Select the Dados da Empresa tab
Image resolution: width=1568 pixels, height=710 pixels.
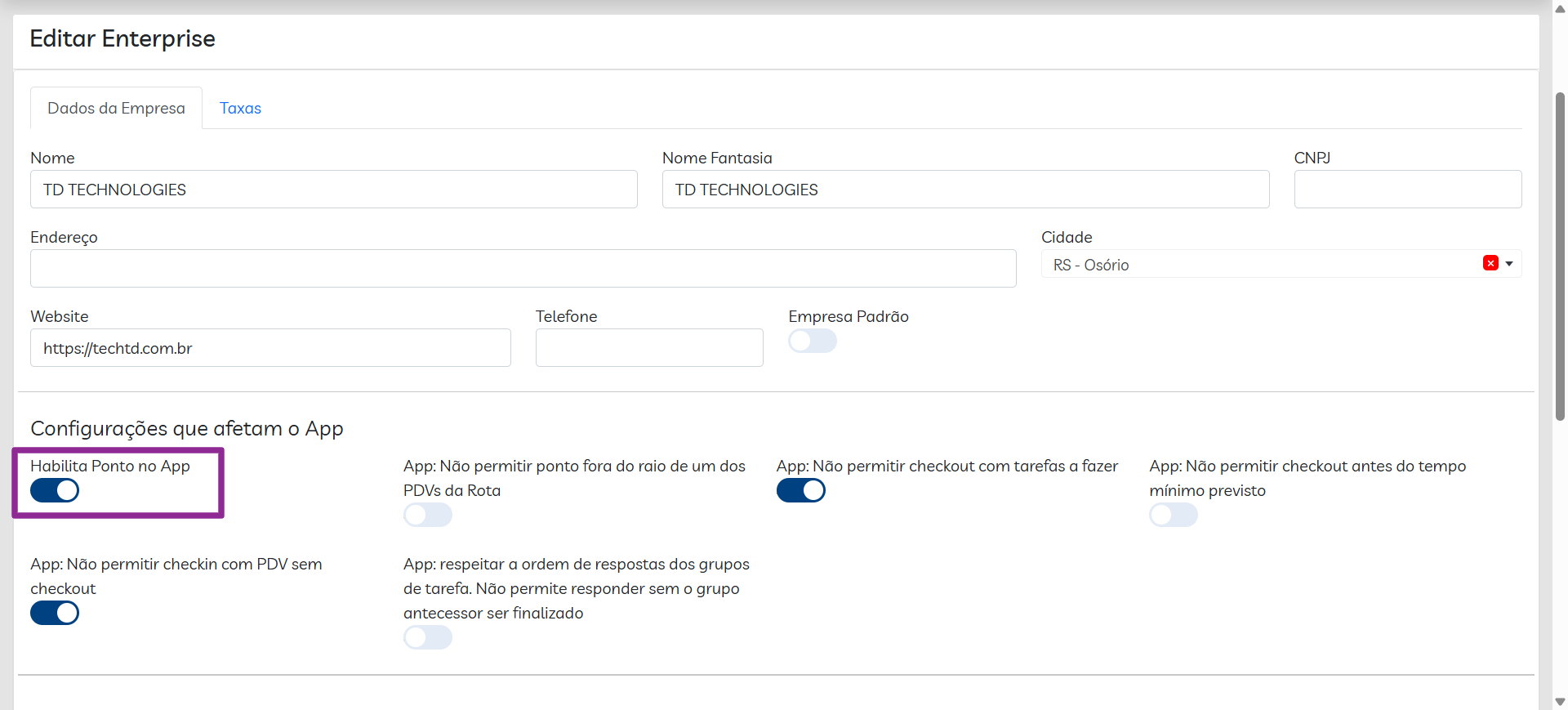click(x=116, y=108)
